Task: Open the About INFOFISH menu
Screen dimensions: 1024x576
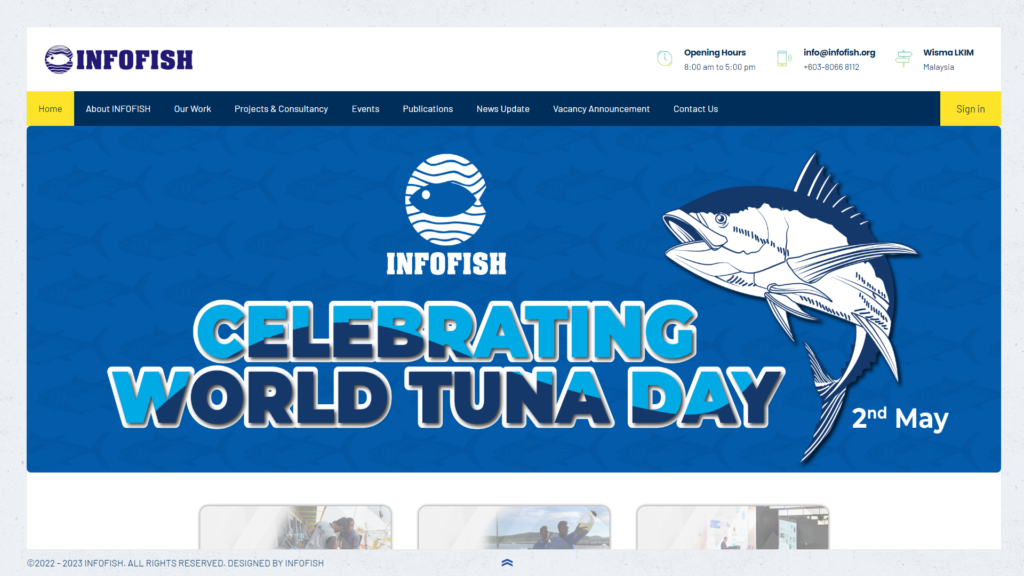Action: pyautogui.click(x=118, y=109)
